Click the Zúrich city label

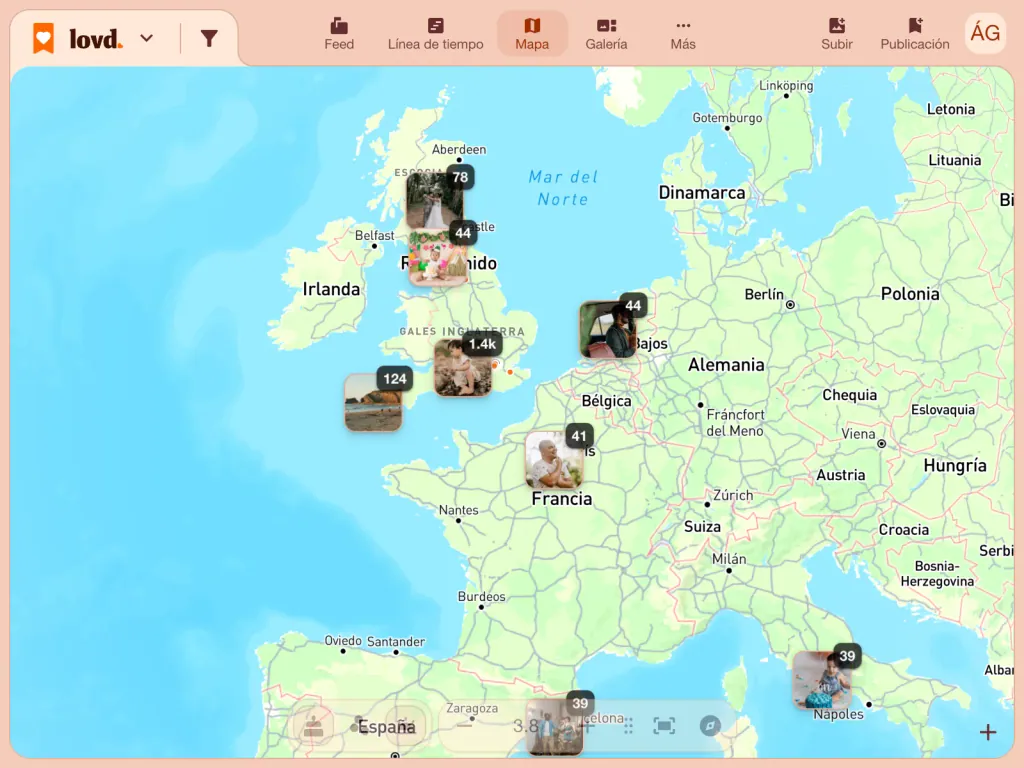(x=733, y=495)
